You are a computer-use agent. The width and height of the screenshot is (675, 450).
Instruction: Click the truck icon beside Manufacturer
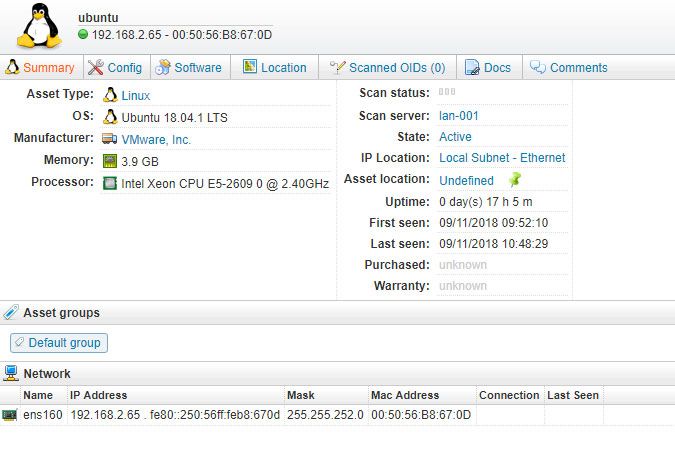coord(110,139)
